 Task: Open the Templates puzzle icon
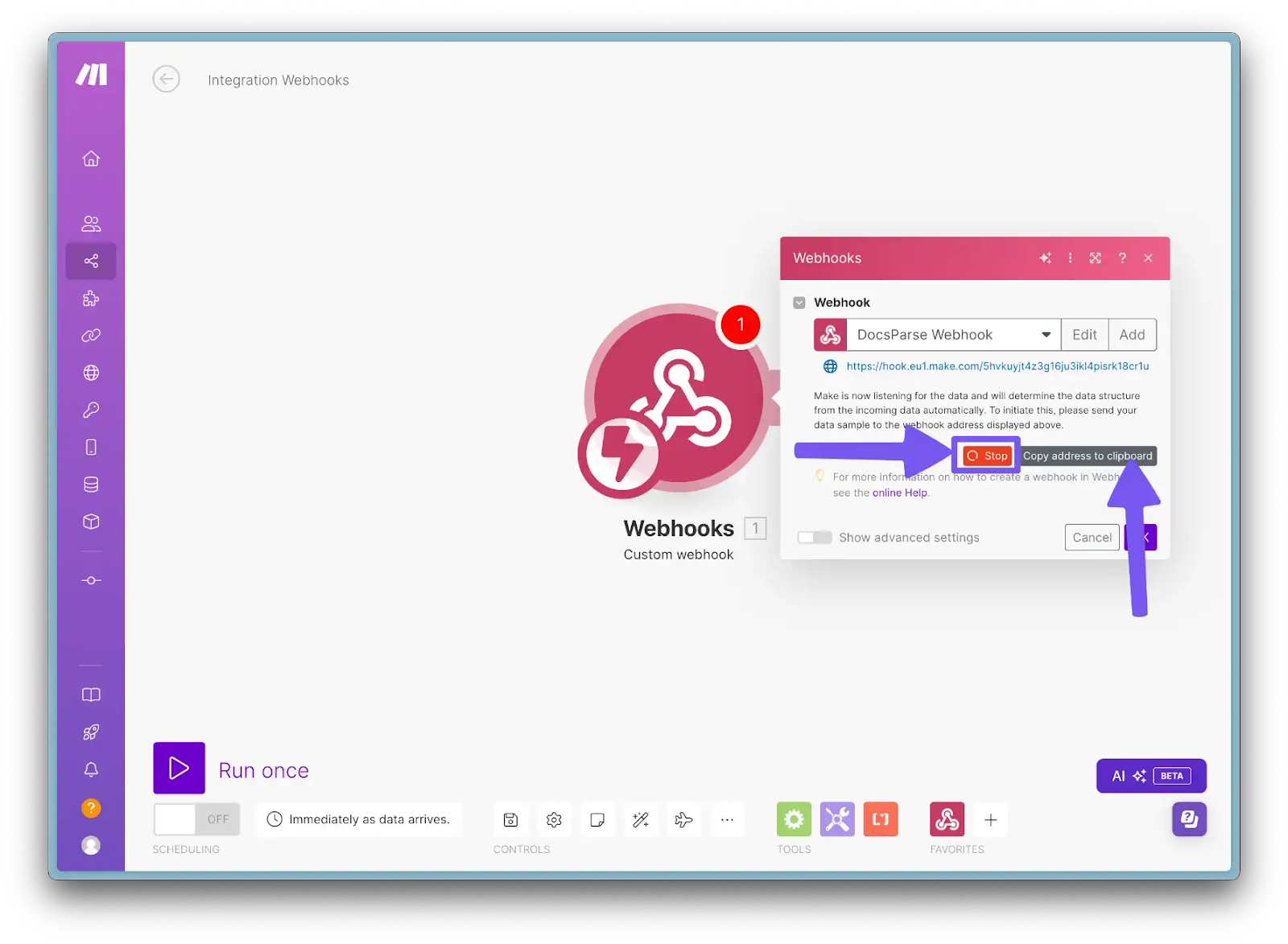click(91, 299)
